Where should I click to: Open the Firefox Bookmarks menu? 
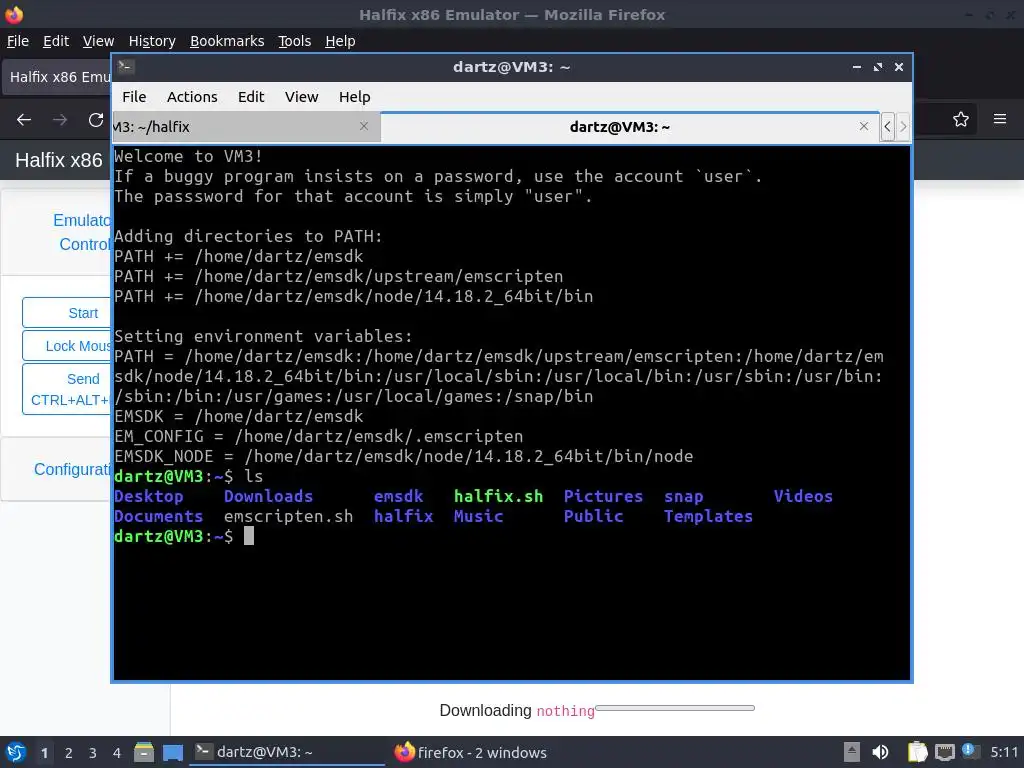tap(227, 41)
